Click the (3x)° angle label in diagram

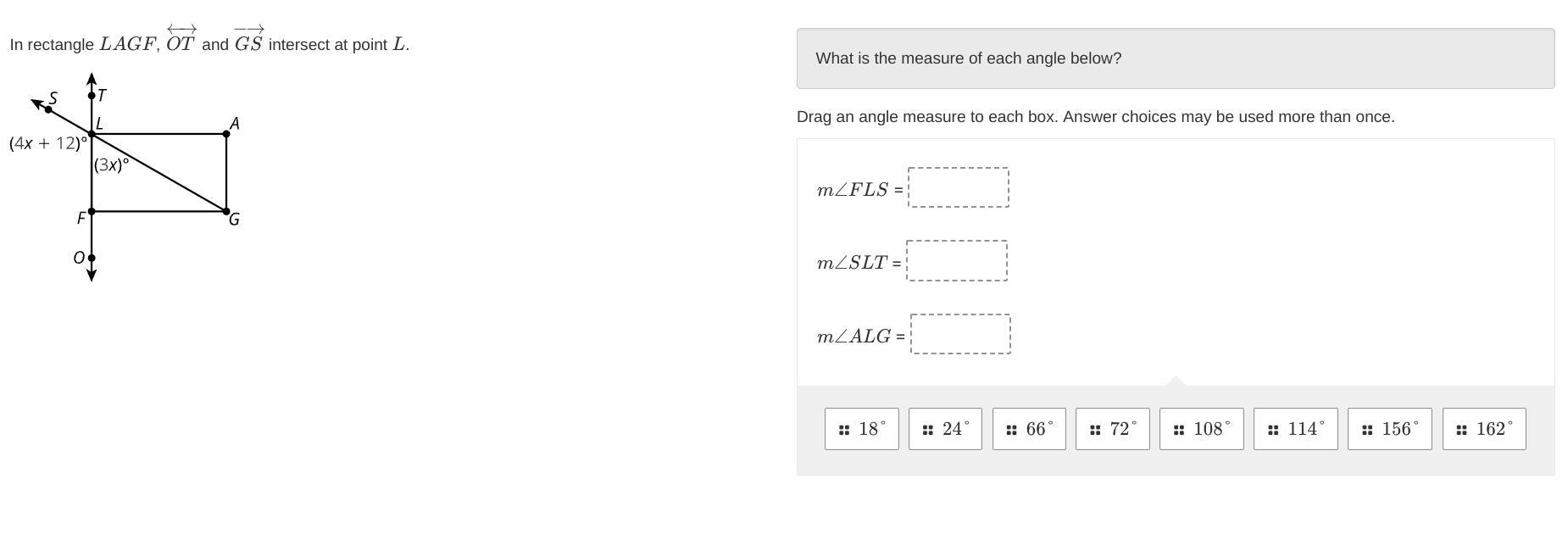point(112,164)
